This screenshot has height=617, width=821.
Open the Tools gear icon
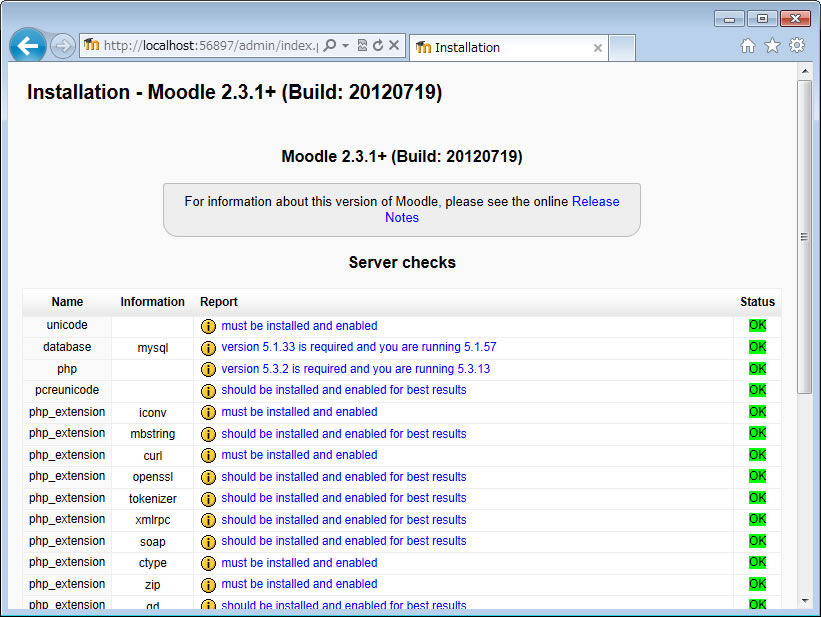(797, 46)
